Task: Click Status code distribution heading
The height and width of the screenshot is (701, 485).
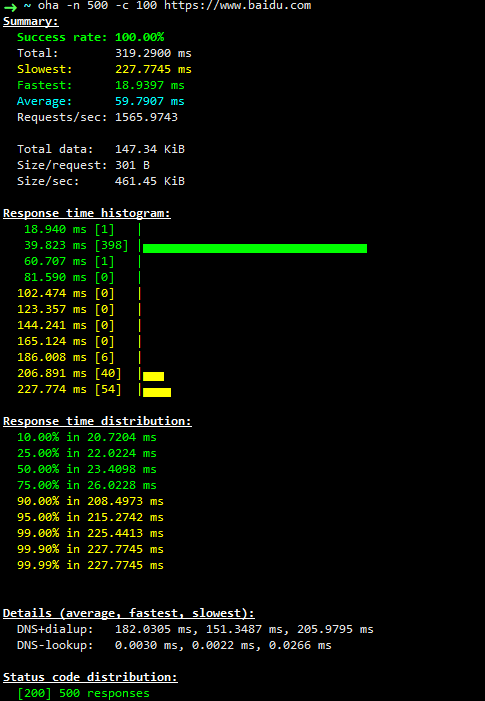Action: [x=90, y=677]
